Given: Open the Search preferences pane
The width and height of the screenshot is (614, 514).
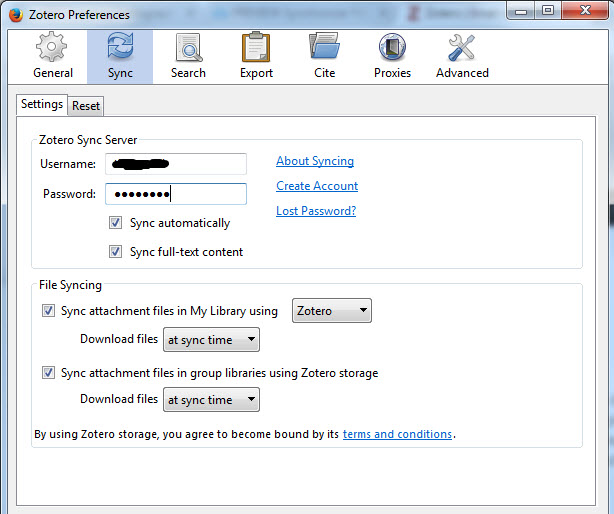Looking at the screenshot, I should point(188,56).
